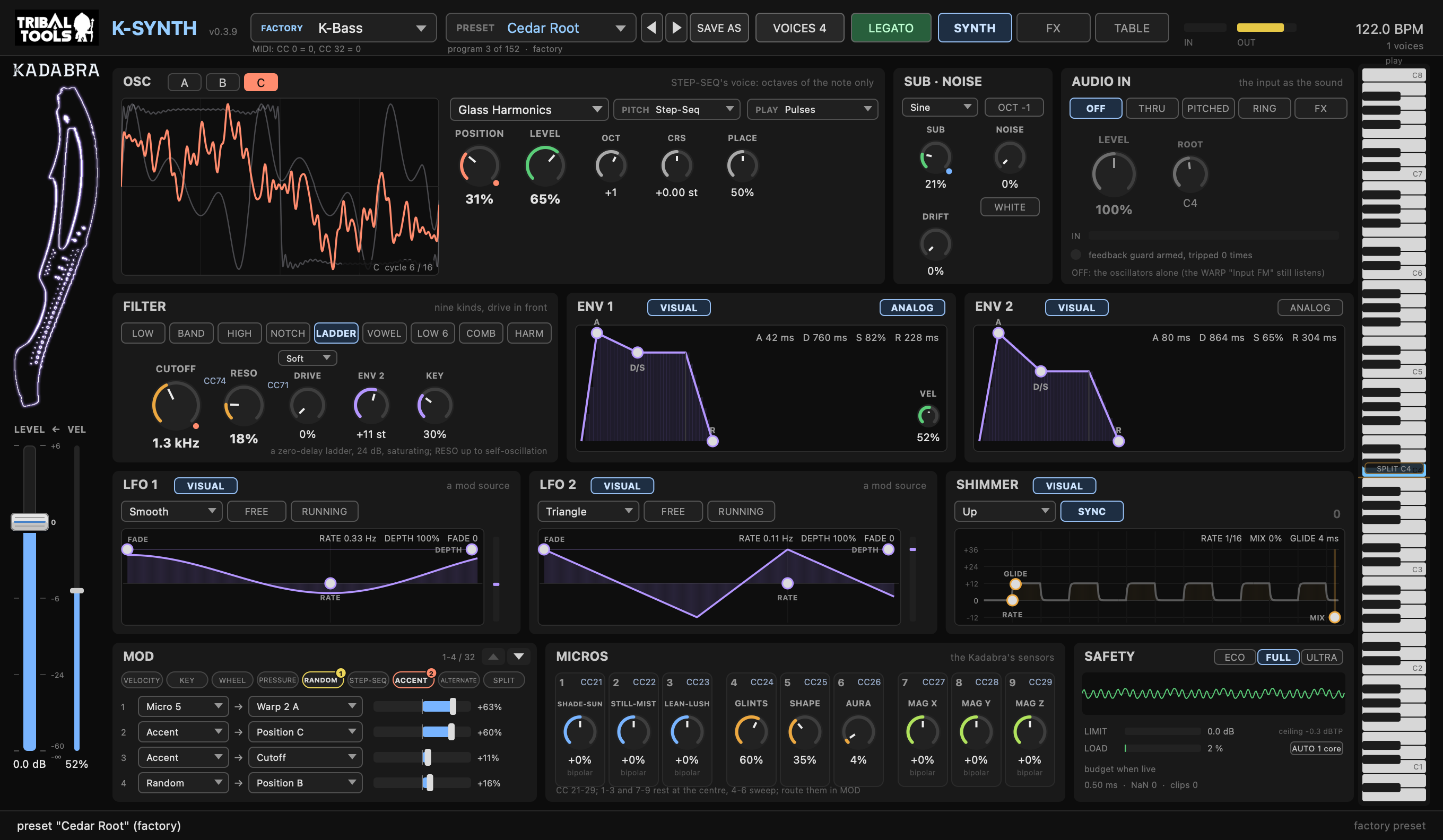Switch to the TABLE tab
1443x840 pixels.
tap(1132, 28)
